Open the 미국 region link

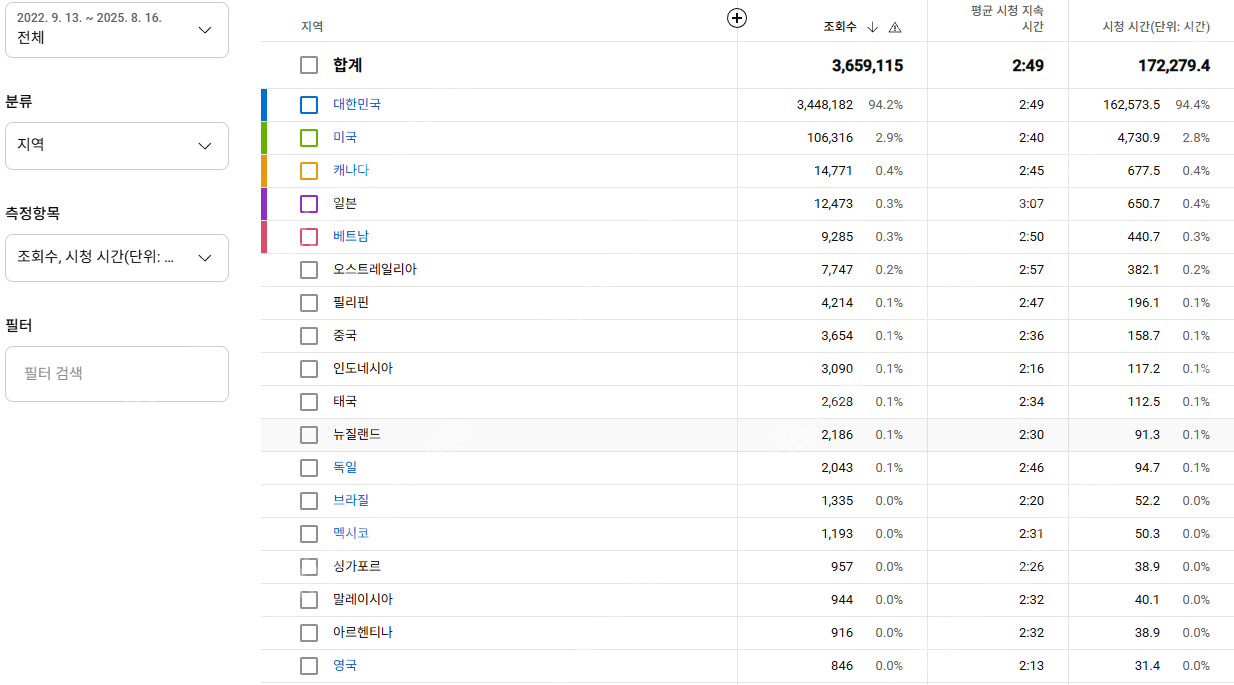[x=345, y=137]
